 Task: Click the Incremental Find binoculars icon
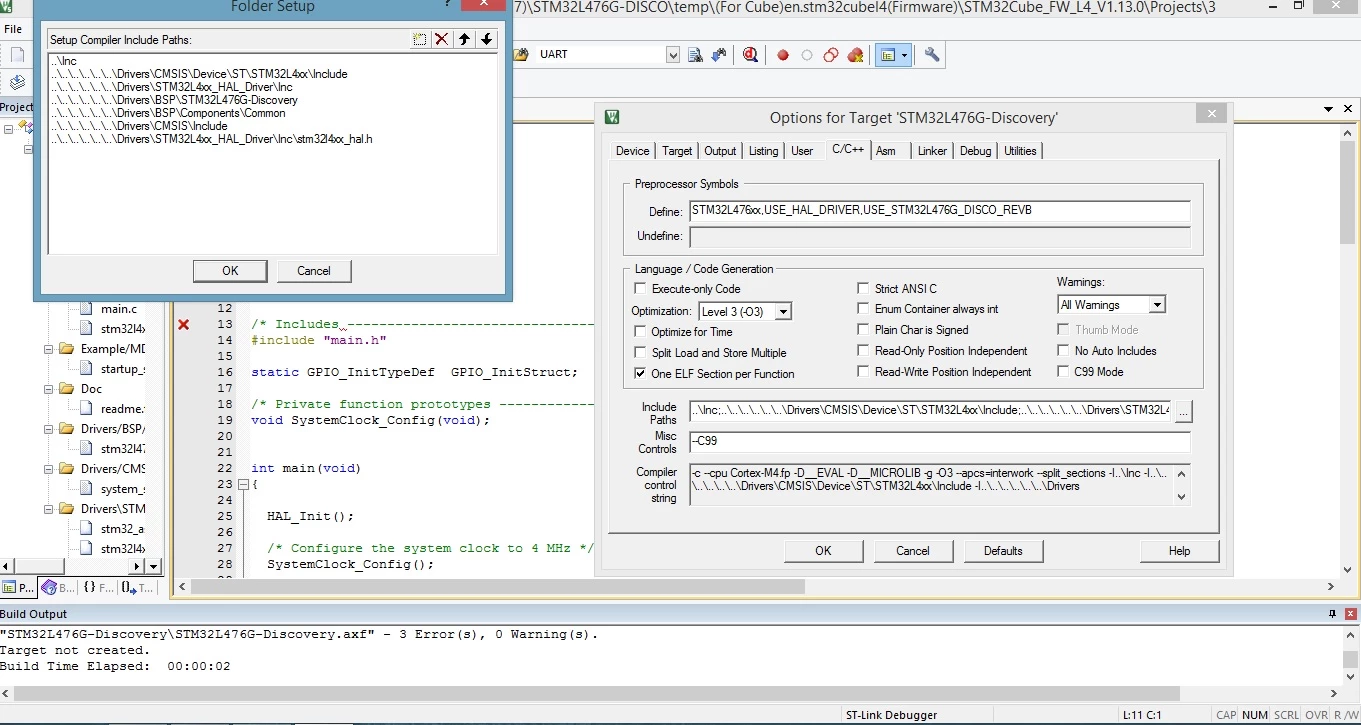[x=718, y=55]
